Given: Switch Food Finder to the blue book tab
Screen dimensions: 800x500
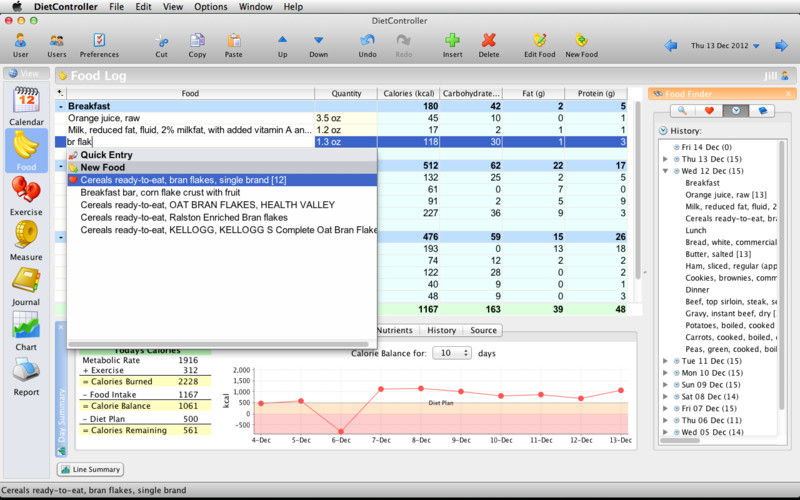Looking at the screenshot, I should pyautogui.click(x=762, y=110).
